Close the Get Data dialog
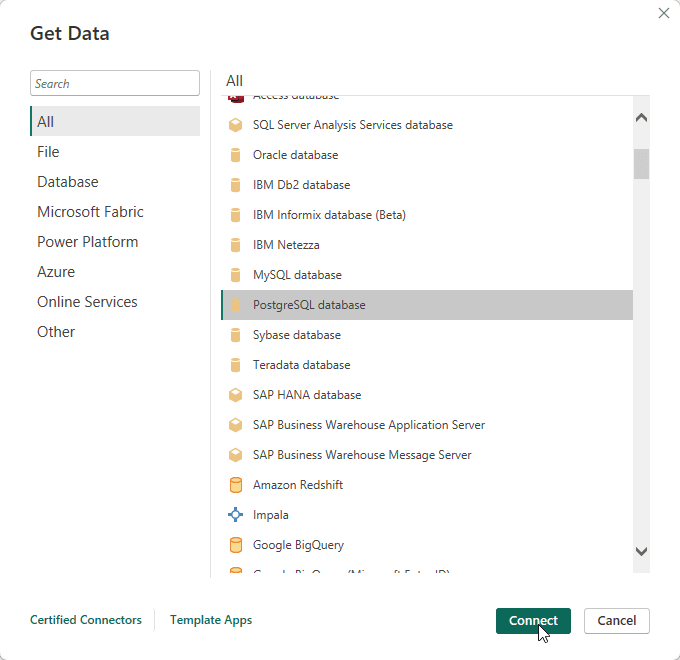The width and height of the screenshot is (680, 660). tap(664, 13)
